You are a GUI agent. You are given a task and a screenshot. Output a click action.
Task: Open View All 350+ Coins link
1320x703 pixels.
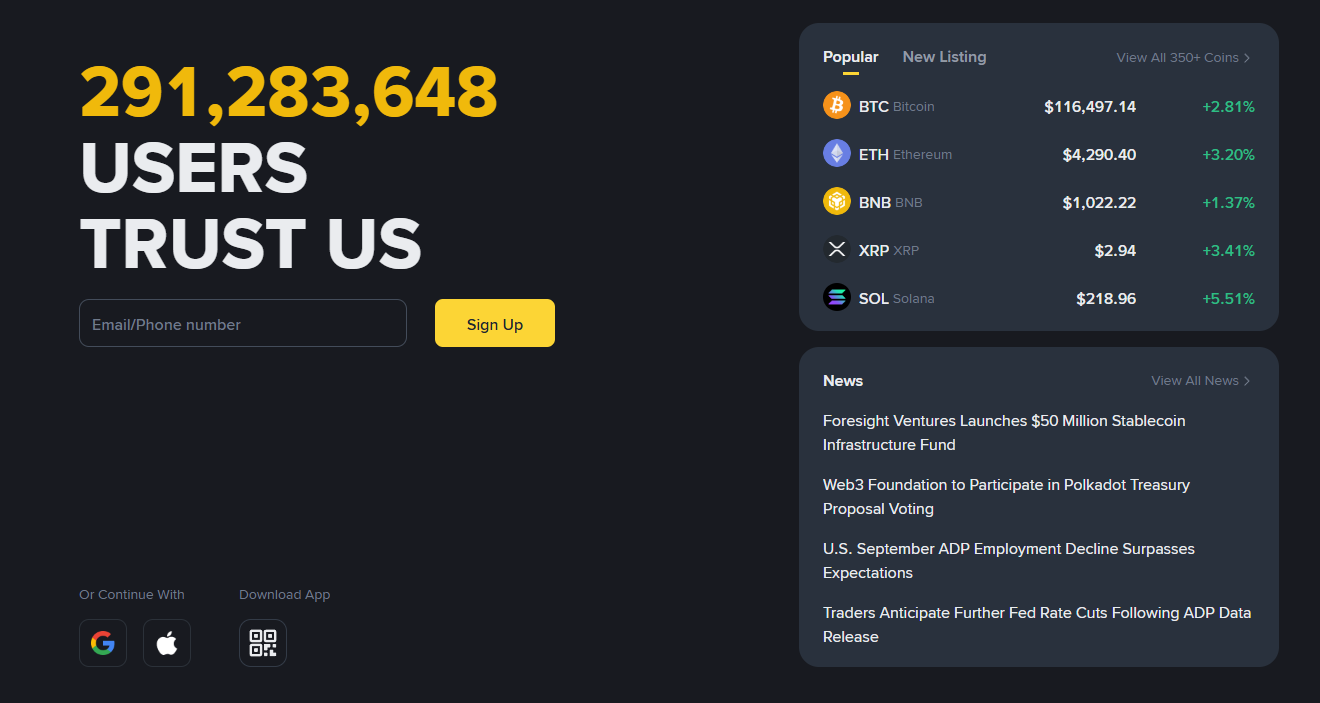tap(1183, 58)
